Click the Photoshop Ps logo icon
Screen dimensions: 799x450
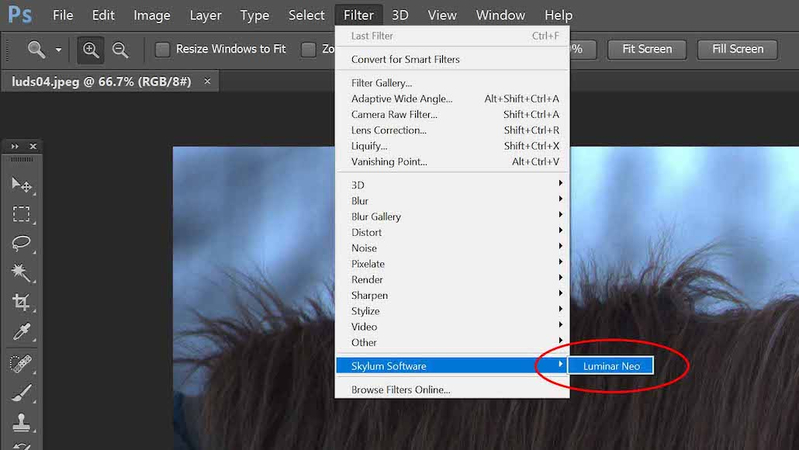[20, 15]
